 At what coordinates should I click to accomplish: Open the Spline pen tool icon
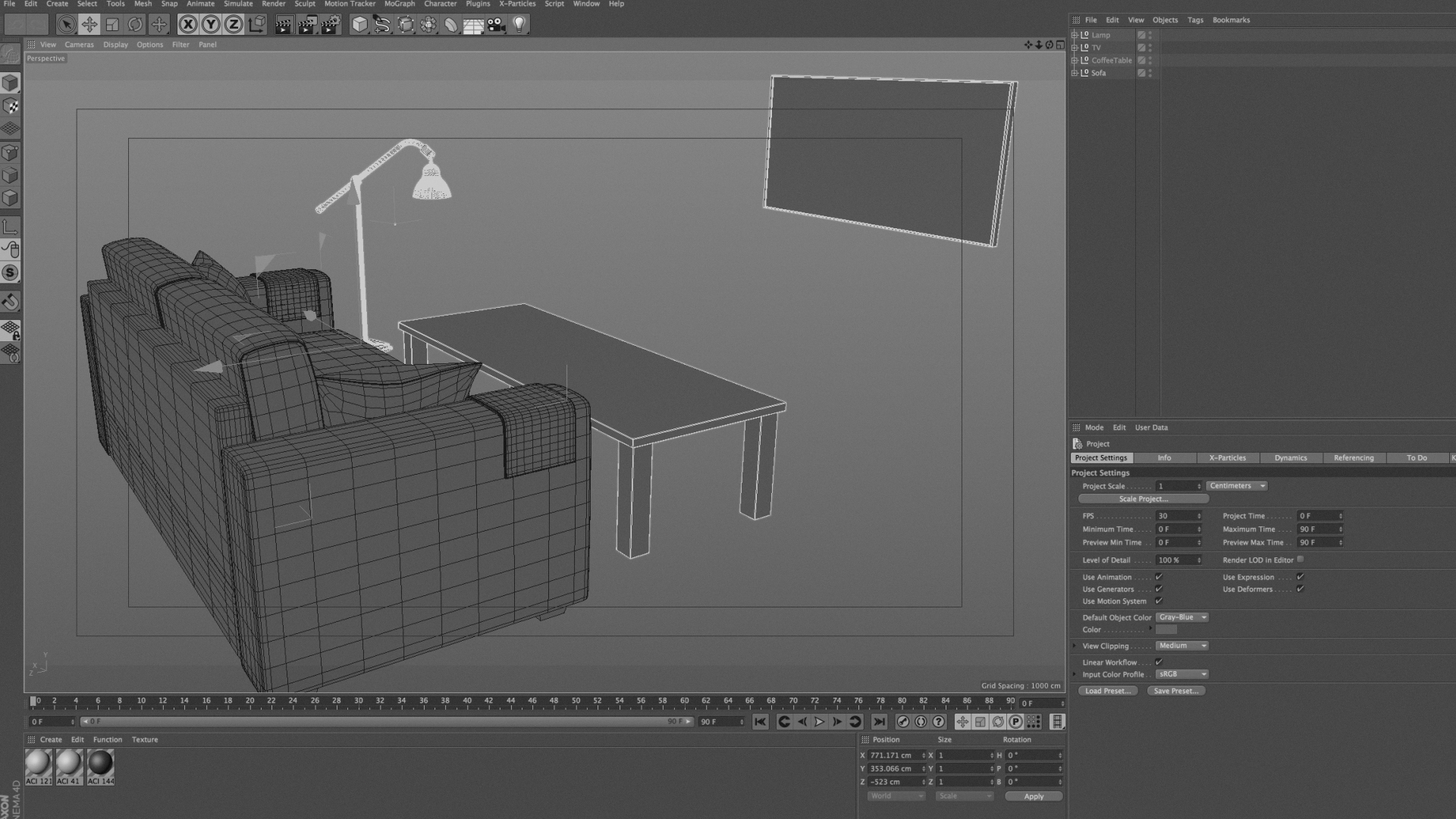(x=382, y=24)
